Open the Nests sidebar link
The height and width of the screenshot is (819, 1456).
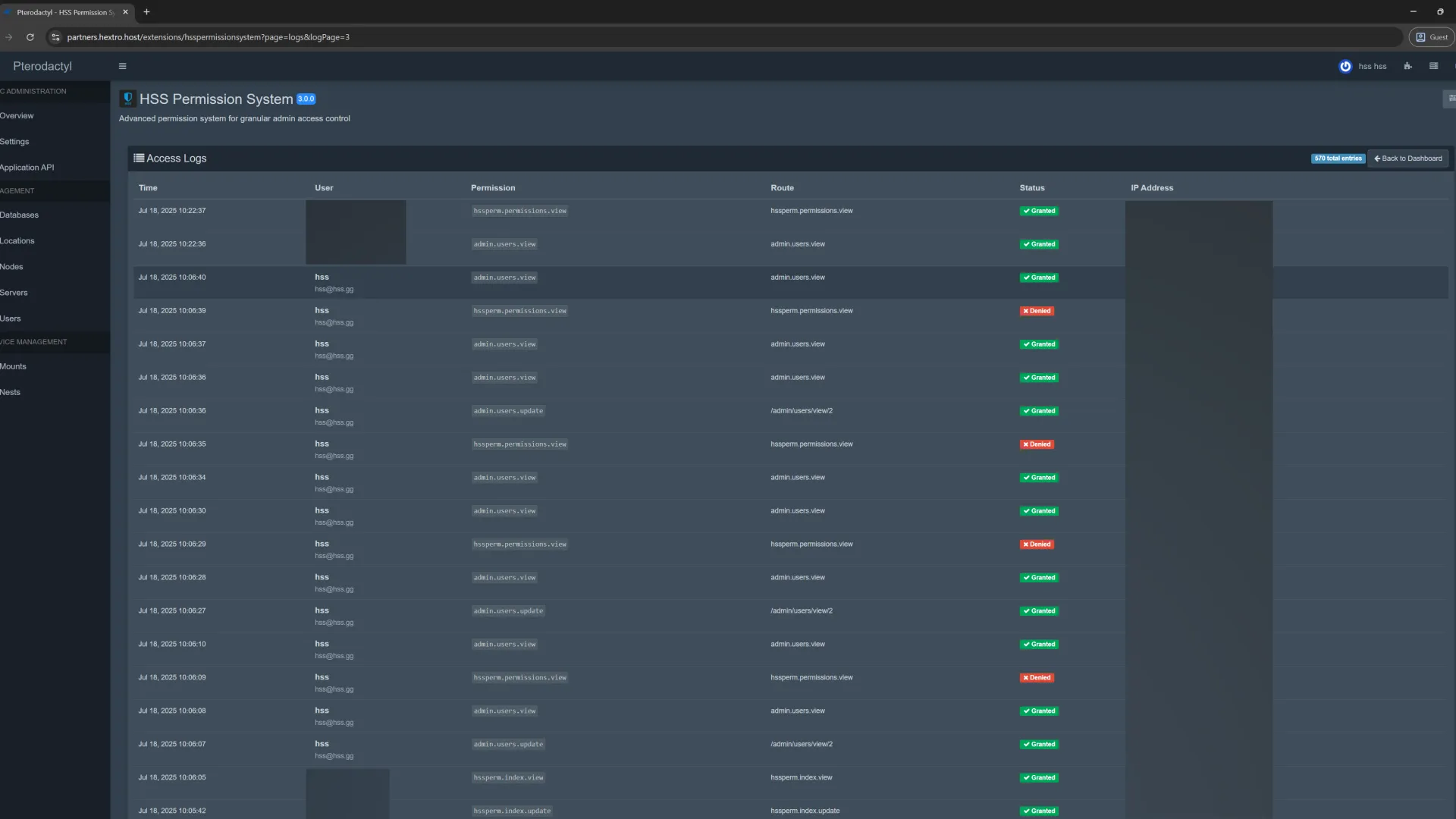pos(11,392)
